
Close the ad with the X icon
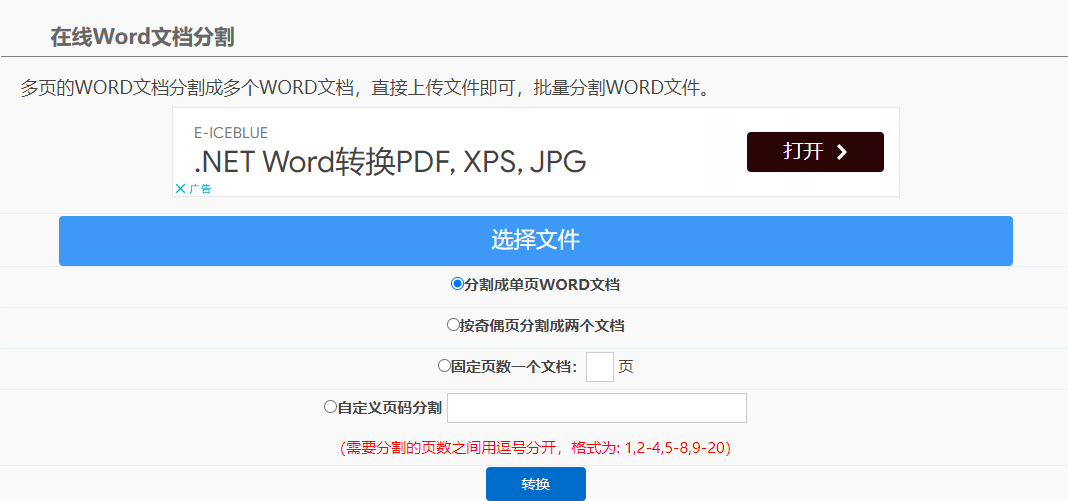[180, 188]
